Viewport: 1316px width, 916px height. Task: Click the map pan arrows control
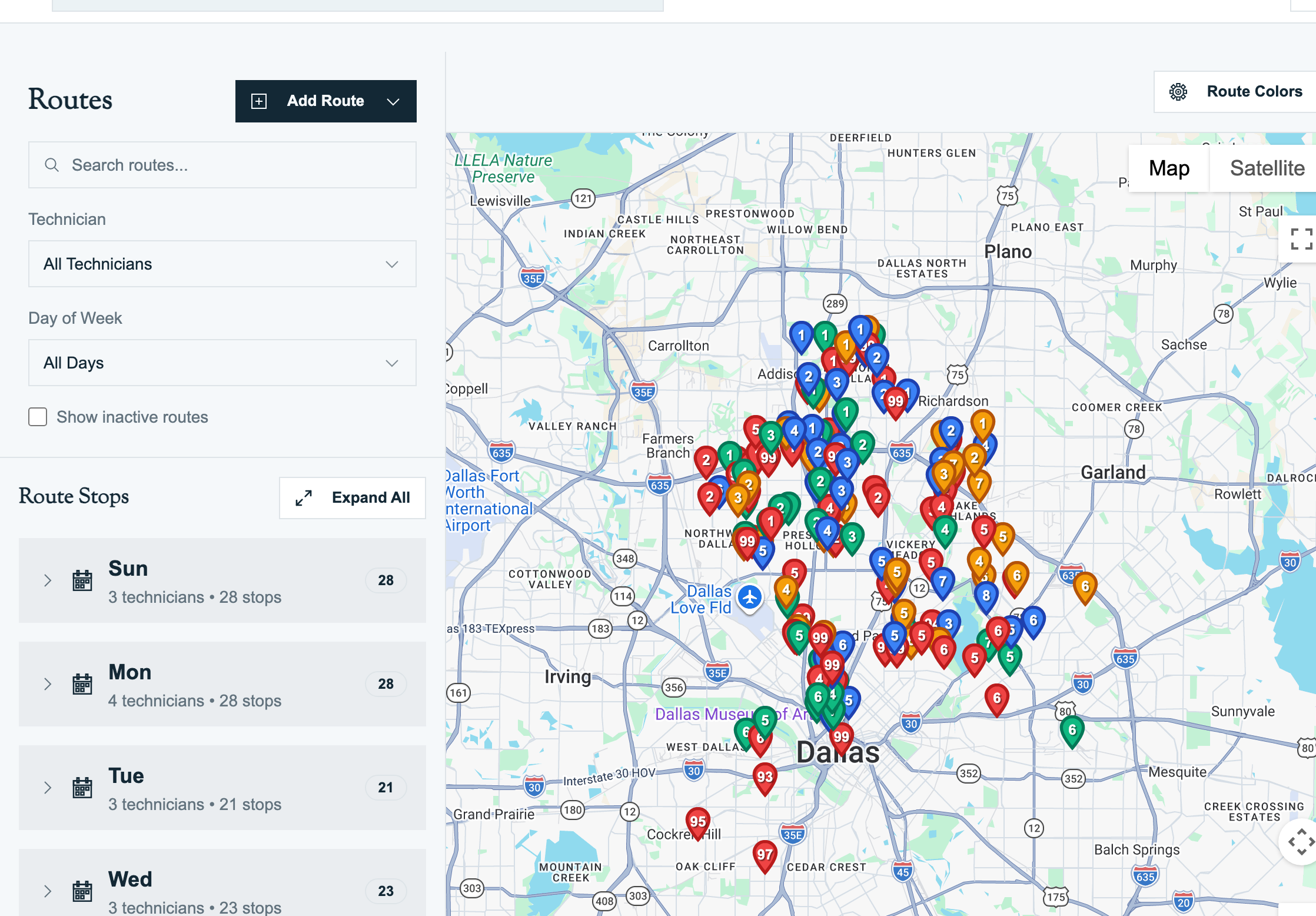[x=1301, y=842]
